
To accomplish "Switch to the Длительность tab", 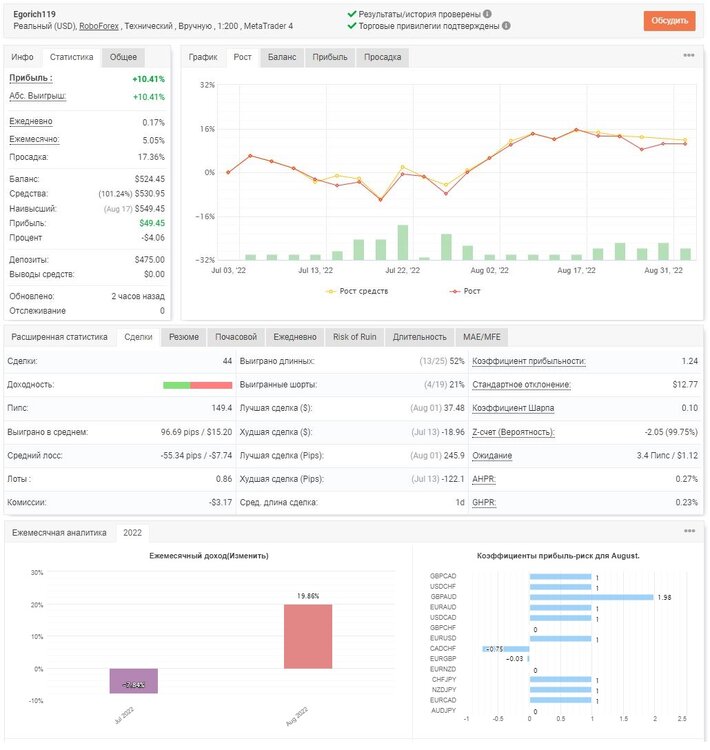I will [x=420, y=337].
